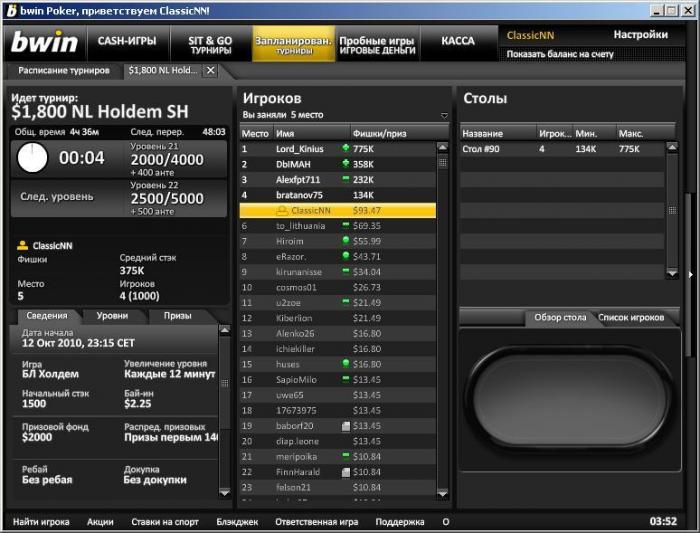
Task: Click note icon next to FinnHarald
Action: click(x=346, y=472)
